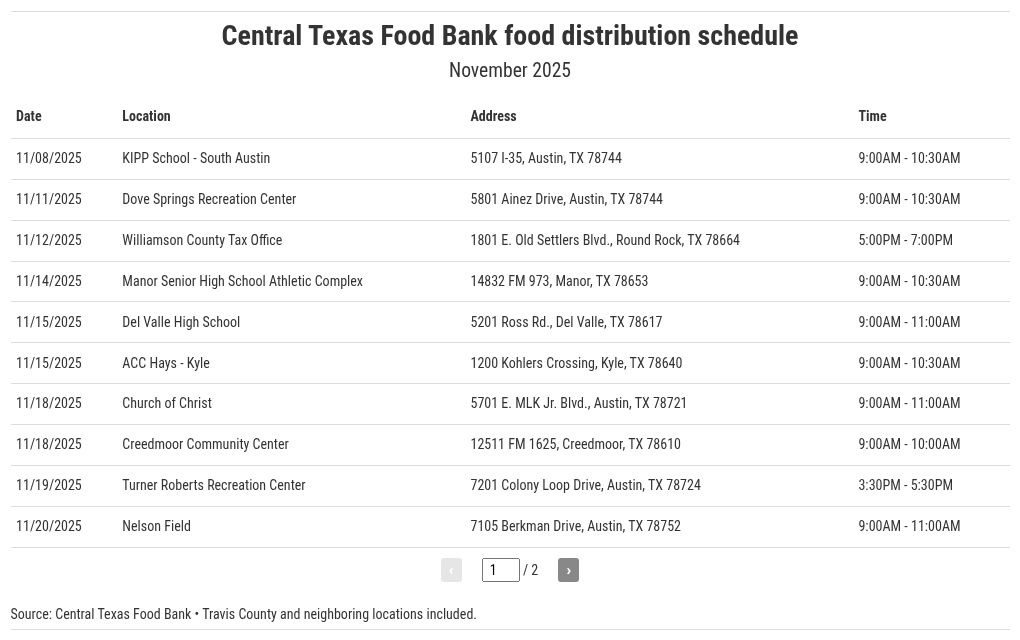Select the Del Valle High School row
1020x640 pixels.
[181, 322]
